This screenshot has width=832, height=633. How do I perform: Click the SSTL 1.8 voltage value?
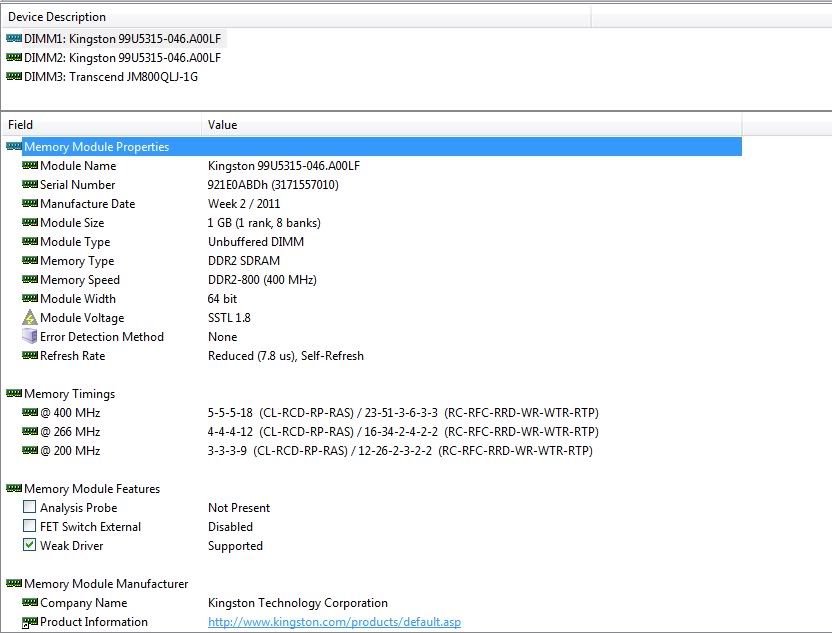tap(229, 318)
